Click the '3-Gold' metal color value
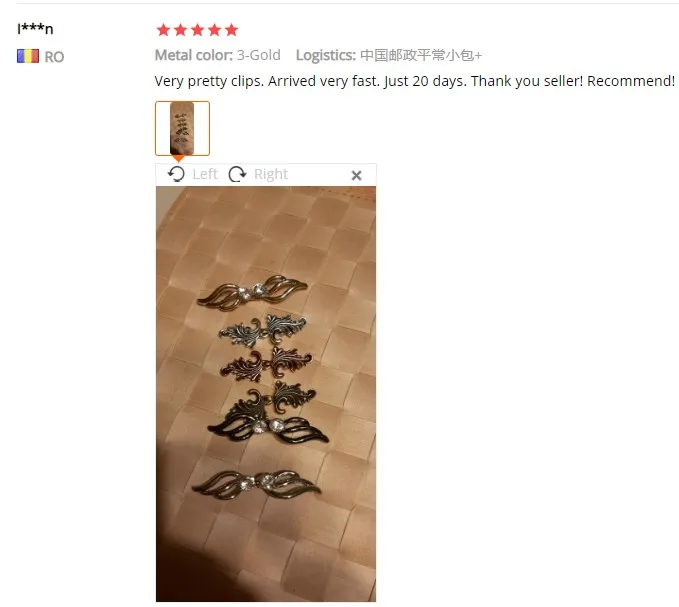The image size is (679, 607). pyautogui.click(x=259, y=55)
